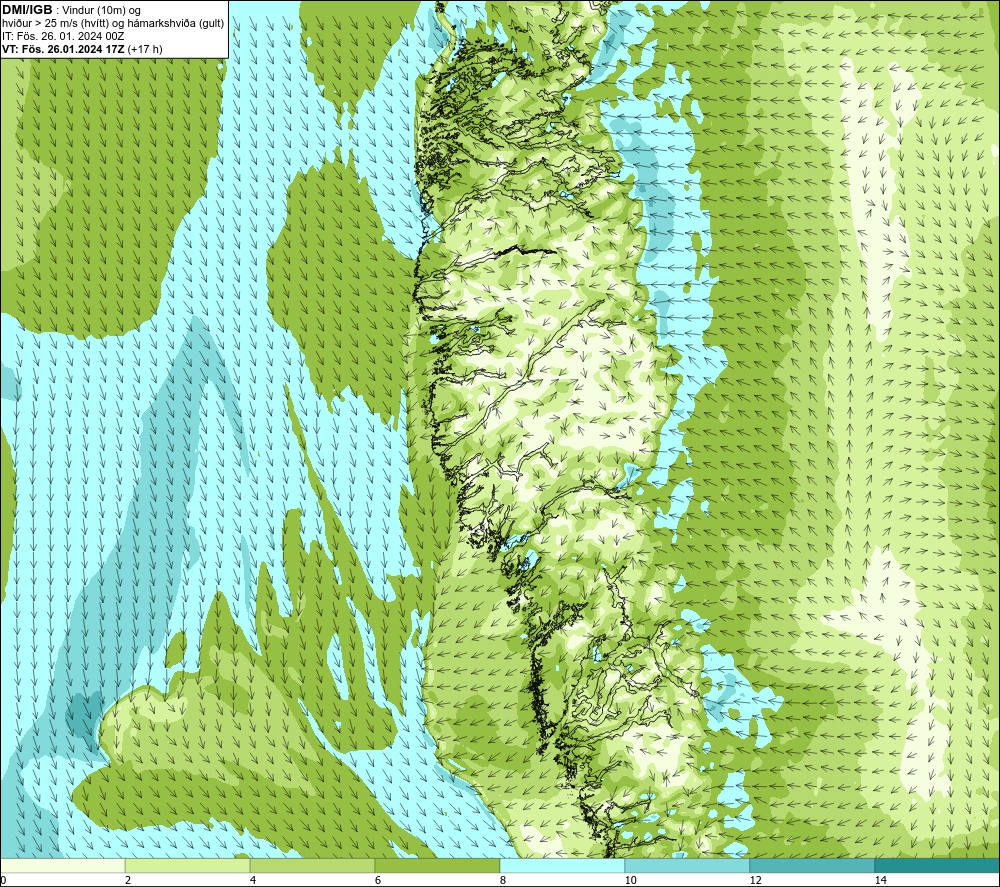Click the scale label '6'
Screen dimensions: 1000x887
click(378, 880)
